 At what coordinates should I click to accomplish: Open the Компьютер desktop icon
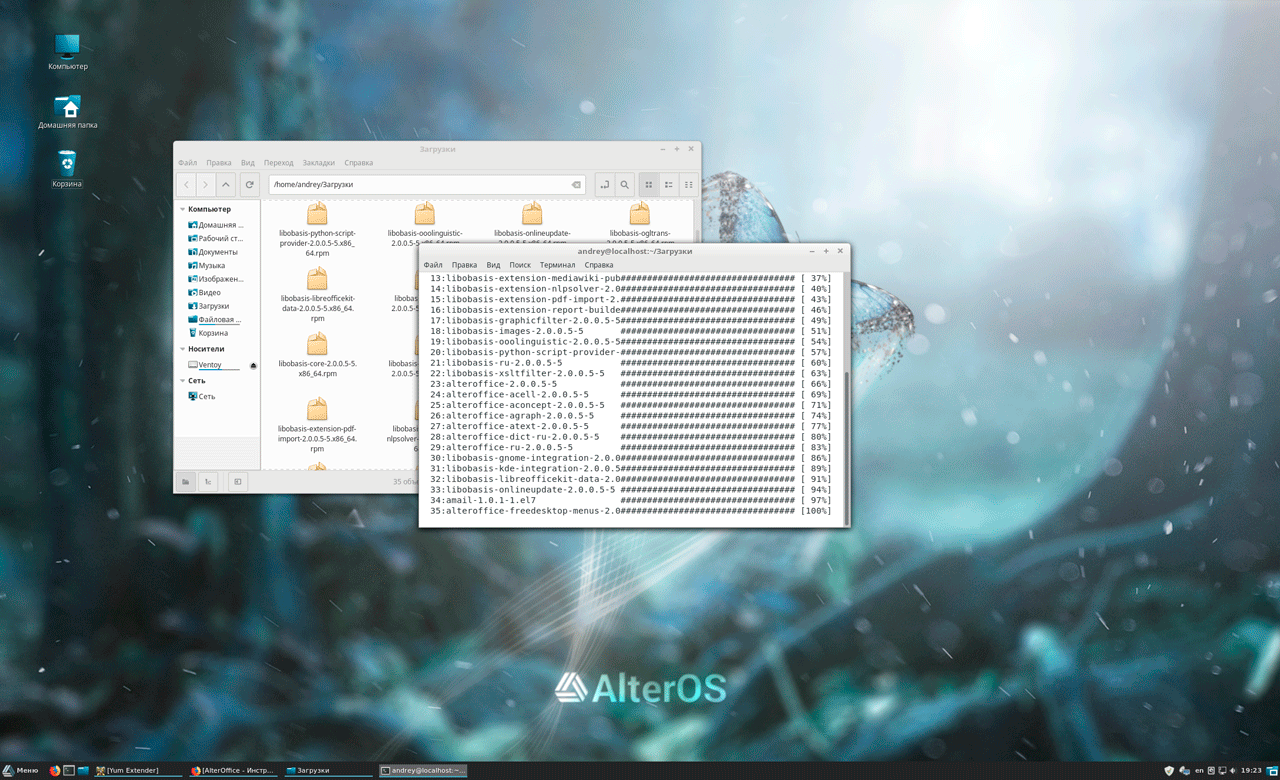click(x=67, y=52)
